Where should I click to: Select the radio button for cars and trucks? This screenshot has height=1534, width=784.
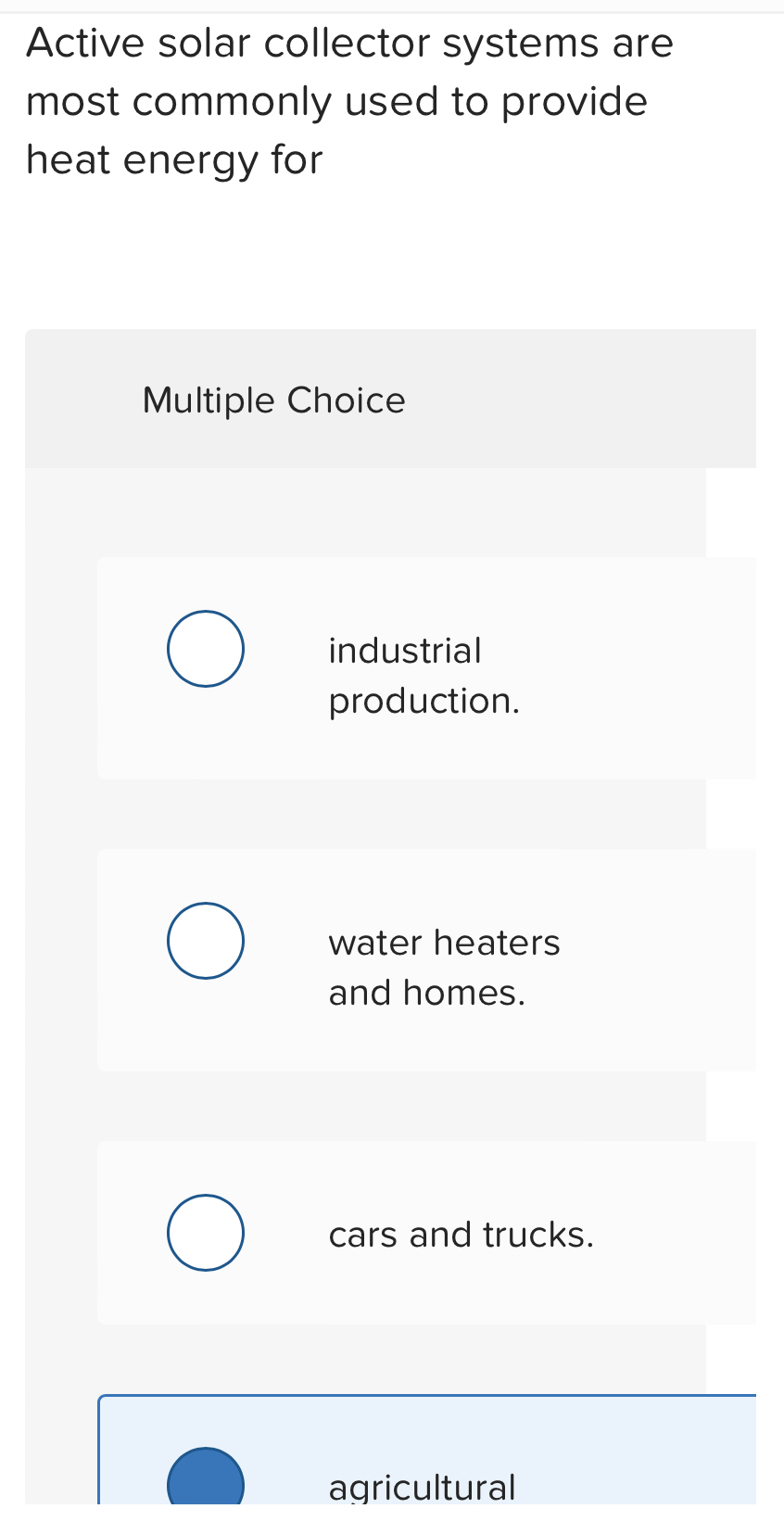[205, 1232]
